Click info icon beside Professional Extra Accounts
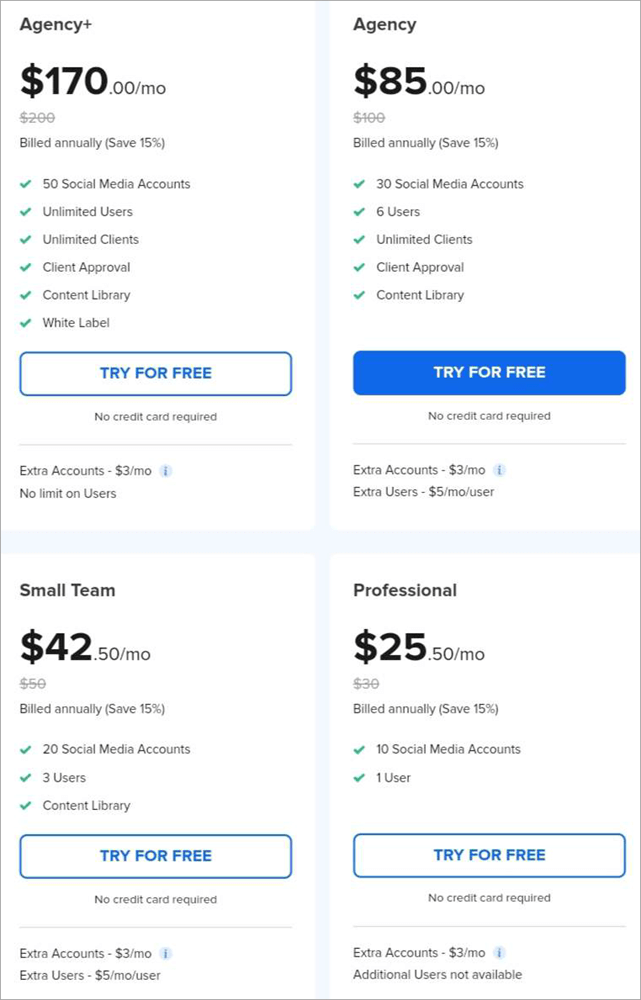Screen dimensions: 641x1000 point(500,953)
